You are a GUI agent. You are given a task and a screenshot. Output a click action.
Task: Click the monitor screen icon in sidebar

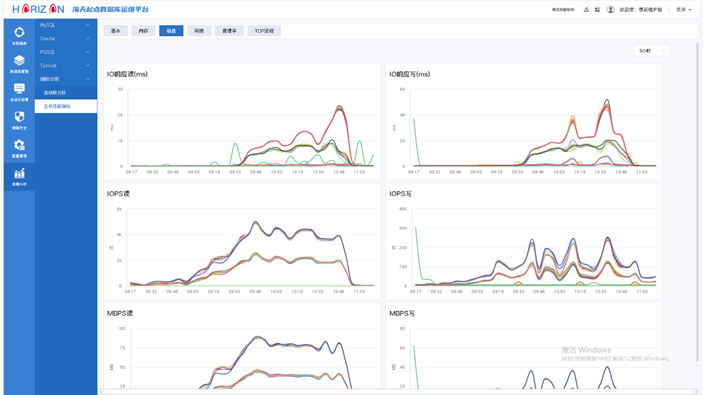tap(19, 89)
